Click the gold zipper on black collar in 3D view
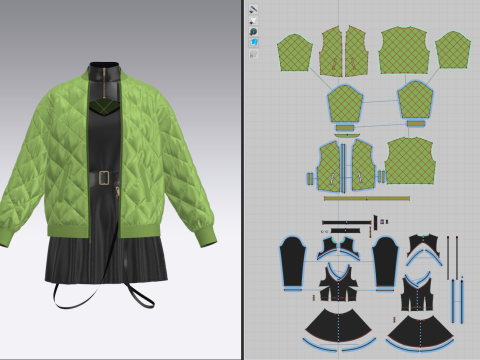 104,83
